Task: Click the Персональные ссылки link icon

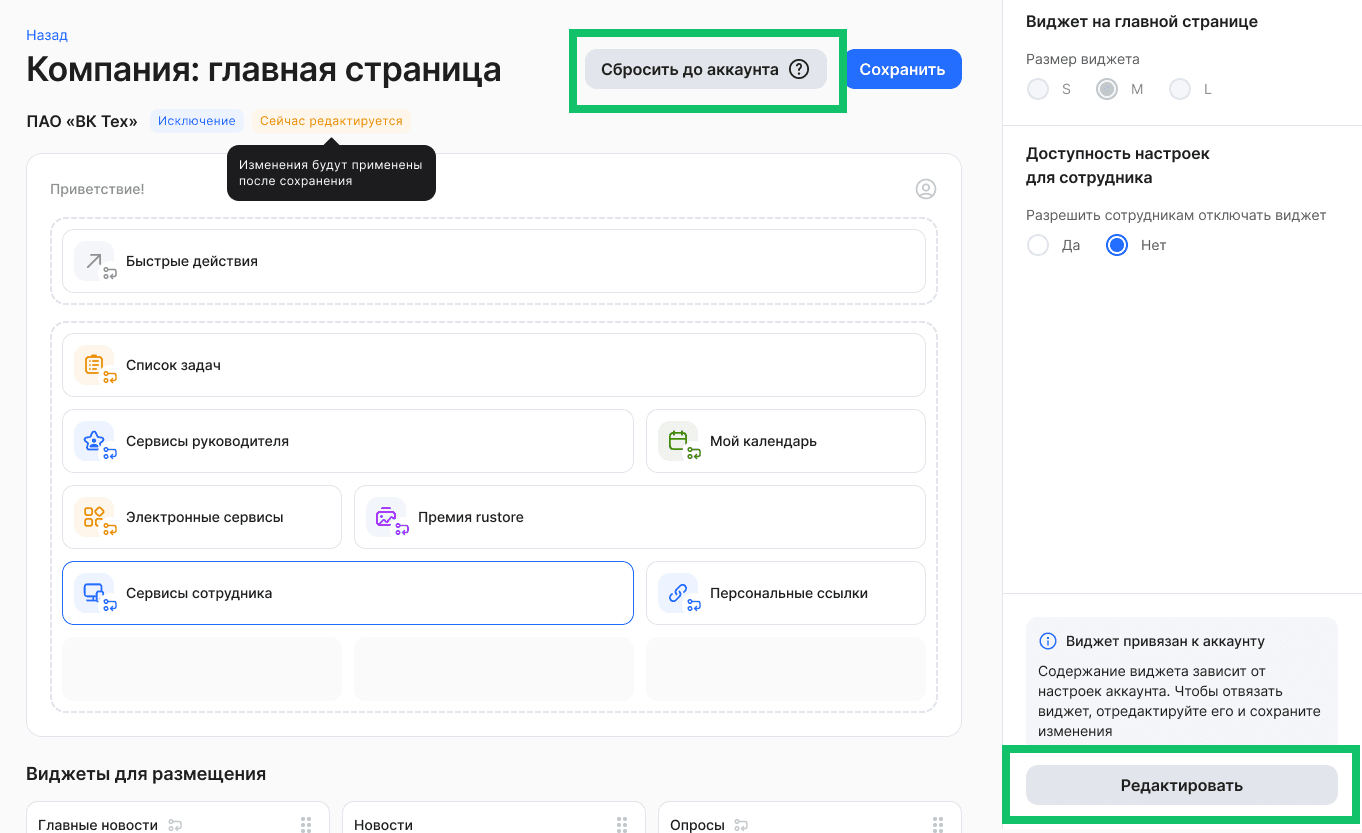Action: click(678, 593)
